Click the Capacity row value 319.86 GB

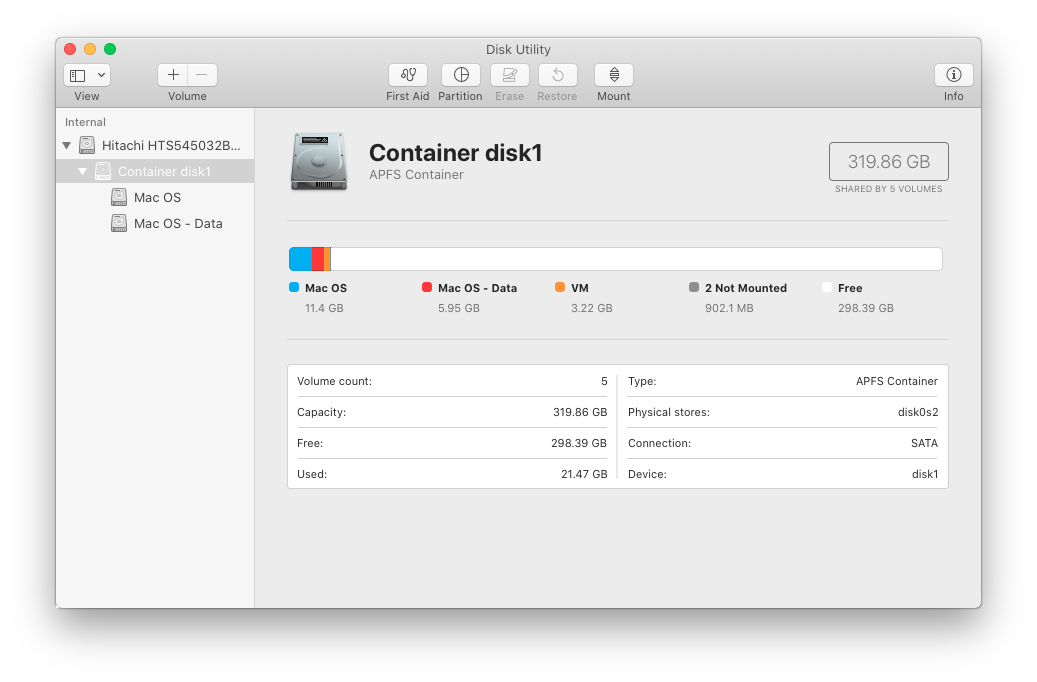(x=580, y=412)
